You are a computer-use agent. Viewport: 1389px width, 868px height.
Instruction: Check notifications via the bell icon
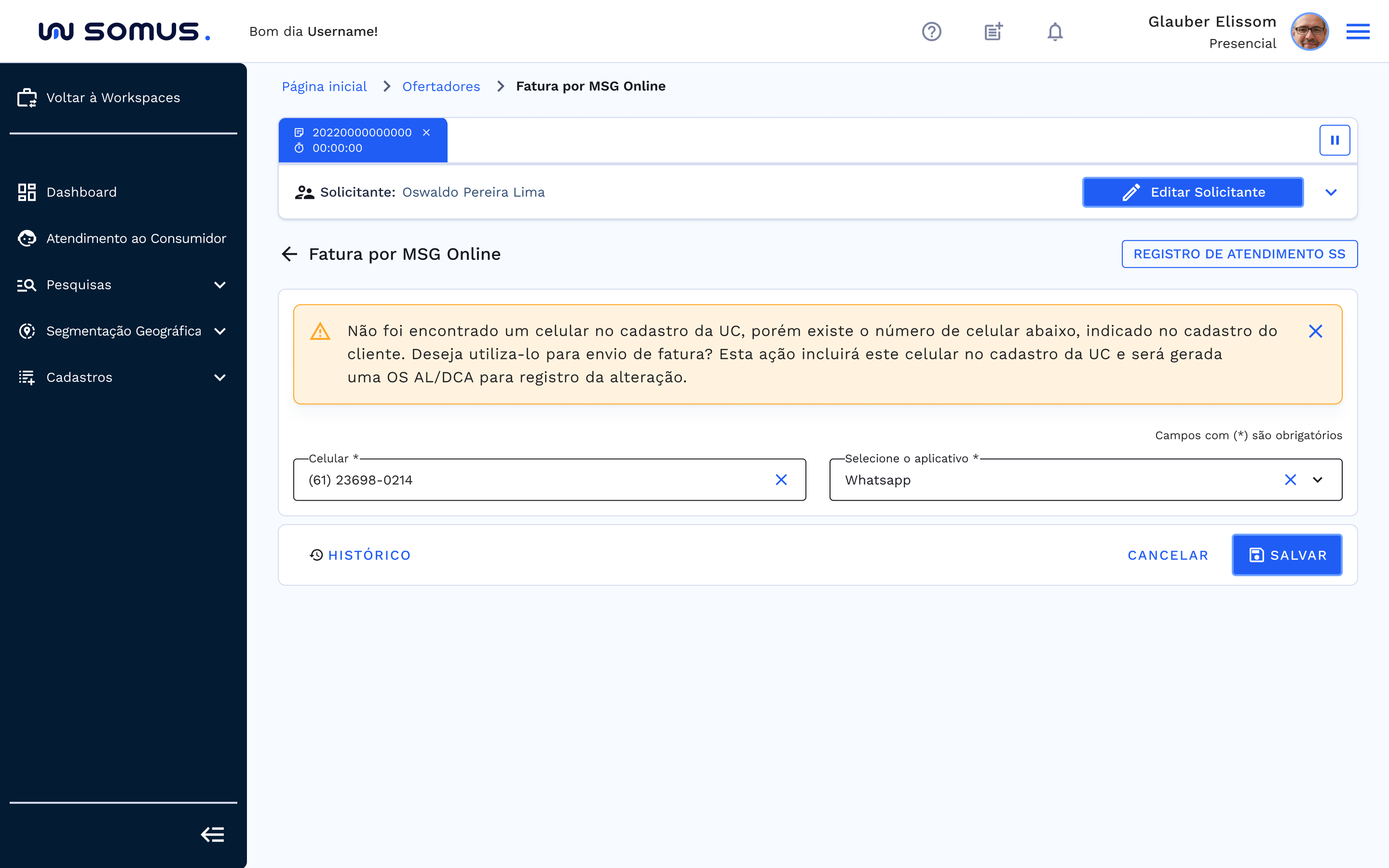tap(1055, 31)
